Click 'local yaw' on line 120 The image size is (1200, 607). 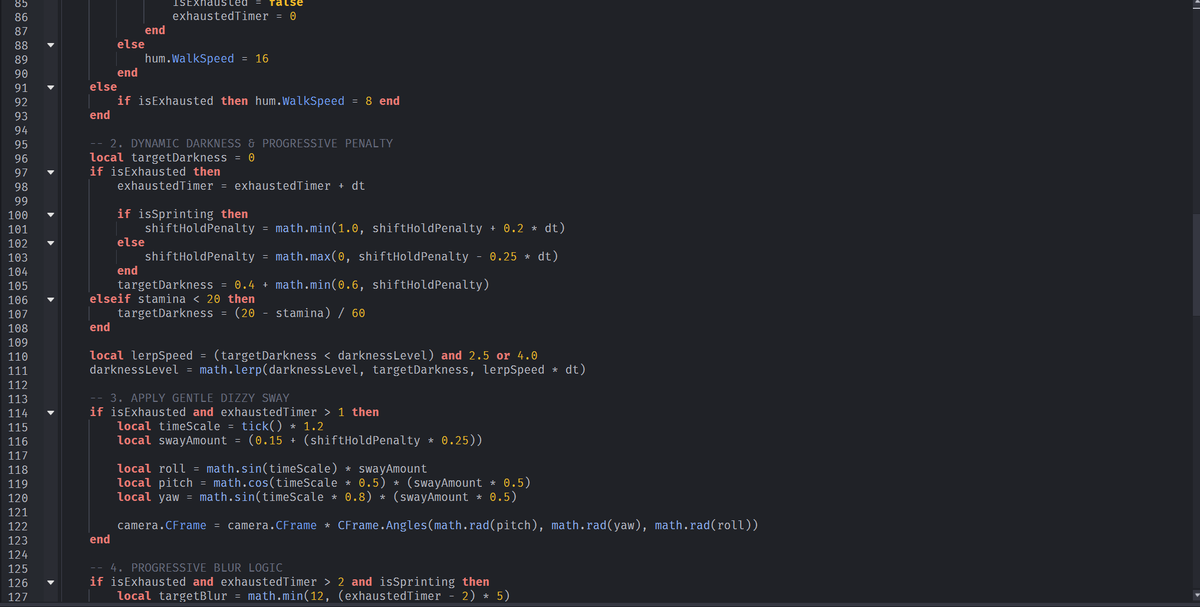tap(148, 497)
